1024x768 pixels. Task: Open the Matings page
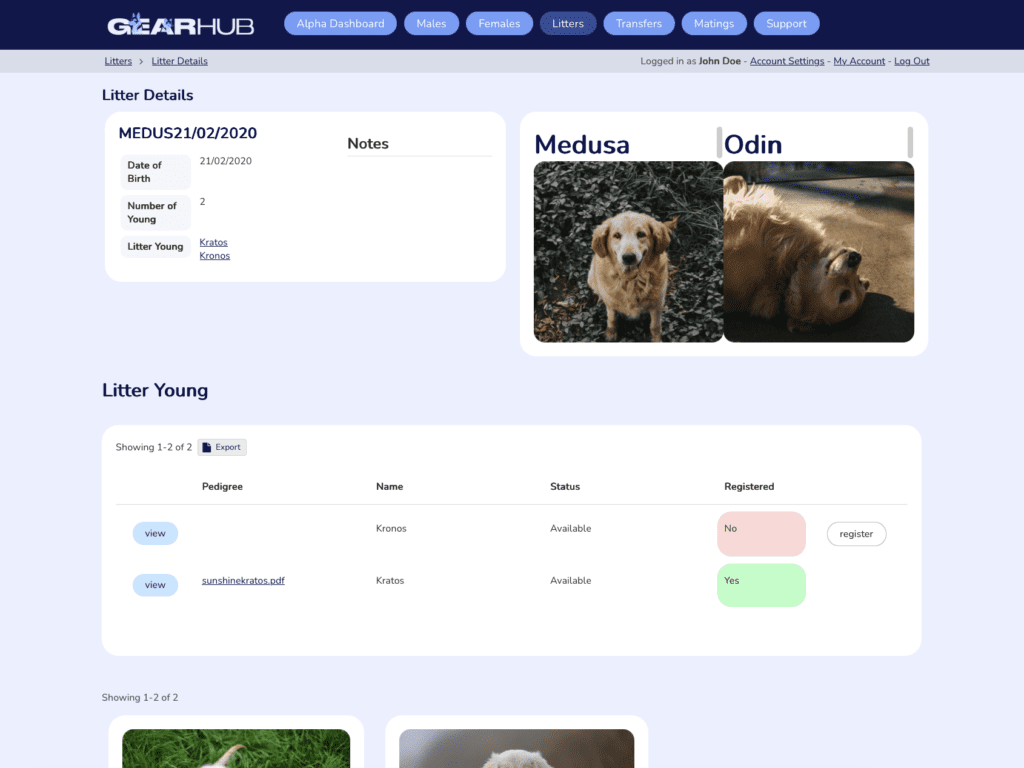[714, 24]
